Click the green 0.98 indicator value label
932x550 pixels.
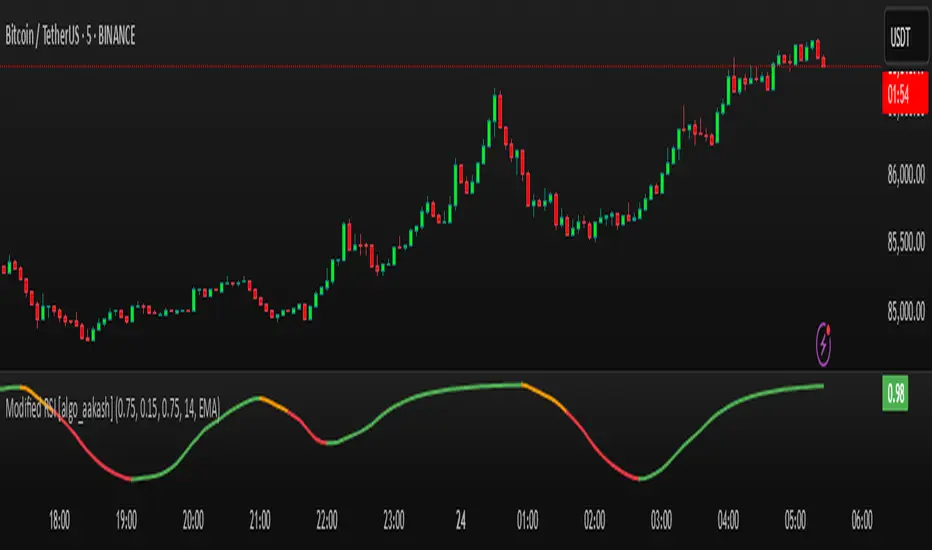coord(895,393)
